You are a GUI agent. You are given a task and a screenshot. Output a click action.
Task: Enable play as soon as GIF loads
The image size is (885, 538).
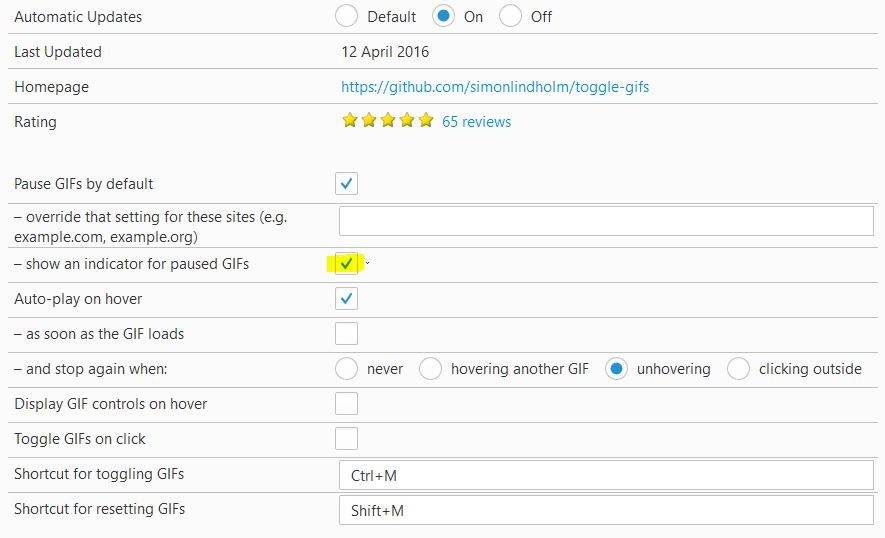(x=346, y=334)
